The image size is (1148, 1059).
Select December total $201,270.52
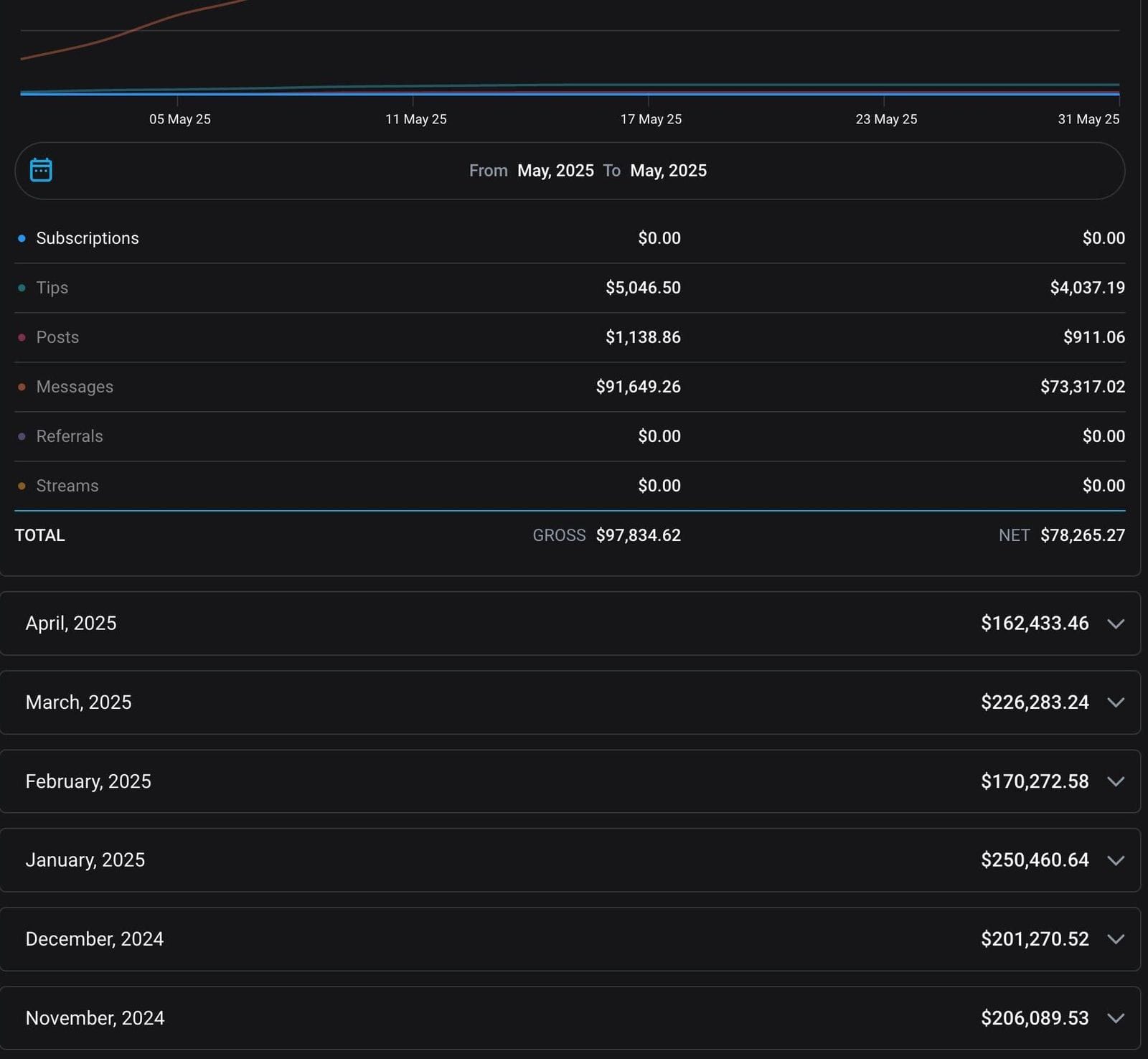1035,938
